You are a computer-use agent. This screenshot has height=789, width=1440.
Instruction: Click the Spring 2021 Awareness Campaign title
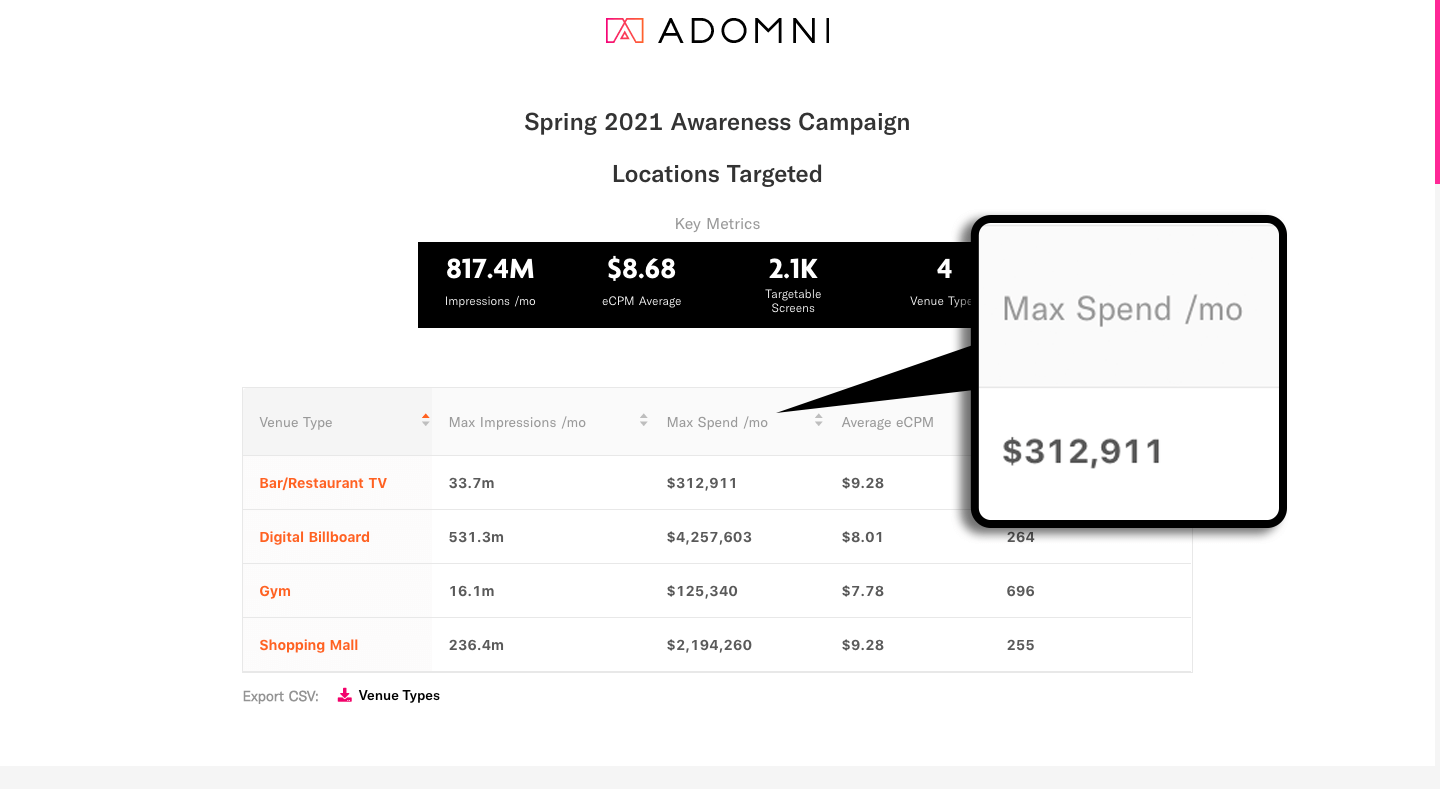pos(717,122)
